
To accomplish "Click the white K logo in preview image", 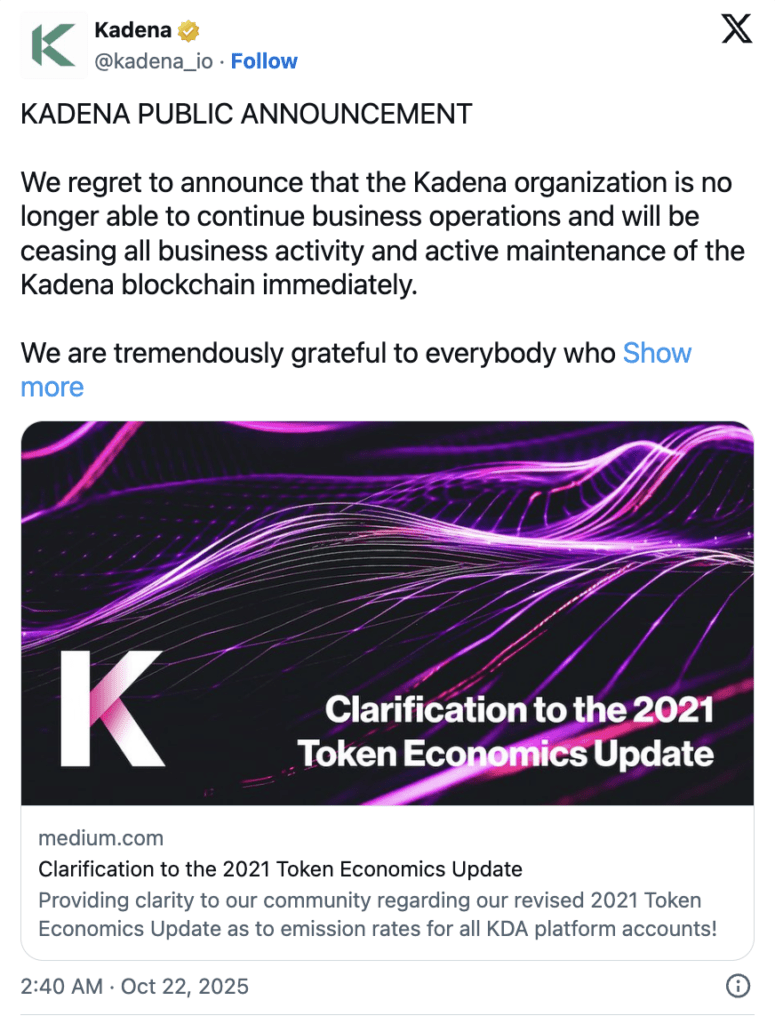I will (x=111, y=708).
